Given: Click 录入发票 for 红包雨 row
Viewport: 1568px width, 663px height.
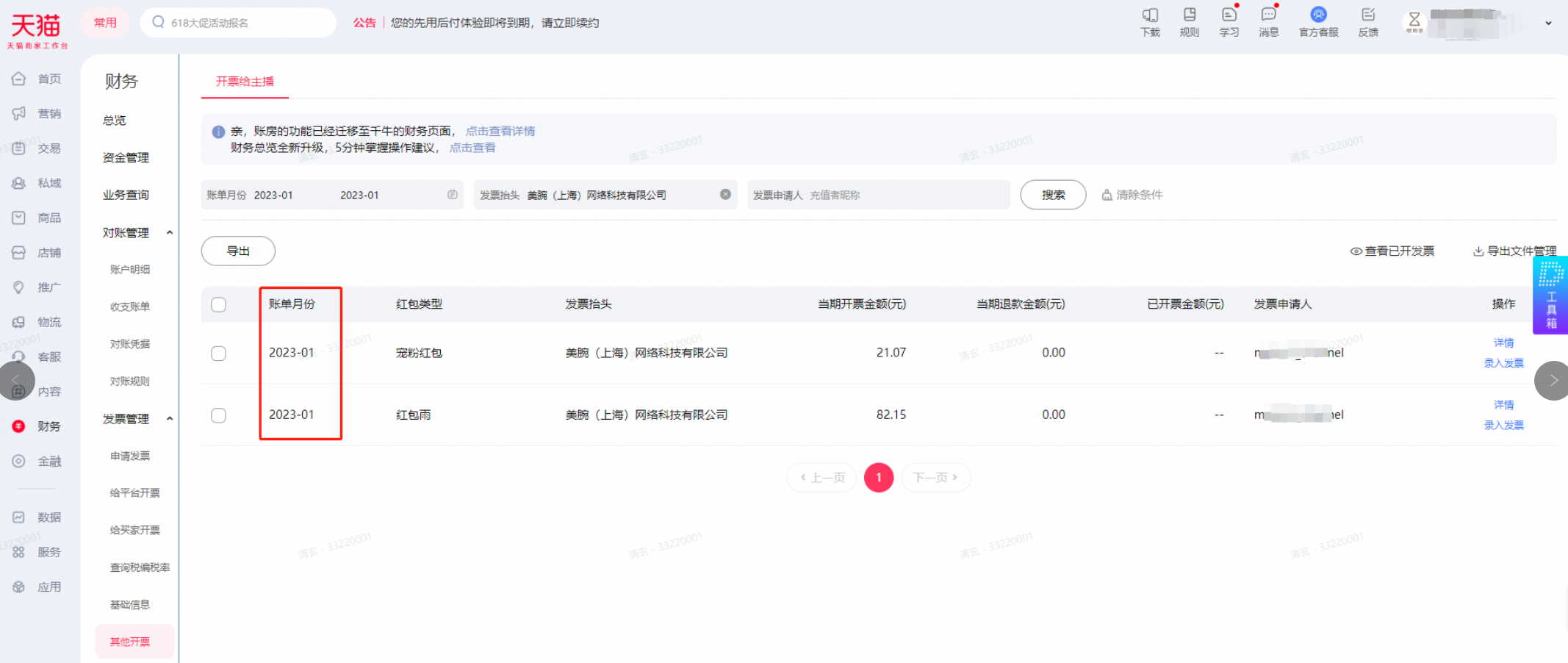Looking at the screenshot, I should click(x=1503, y=425).
